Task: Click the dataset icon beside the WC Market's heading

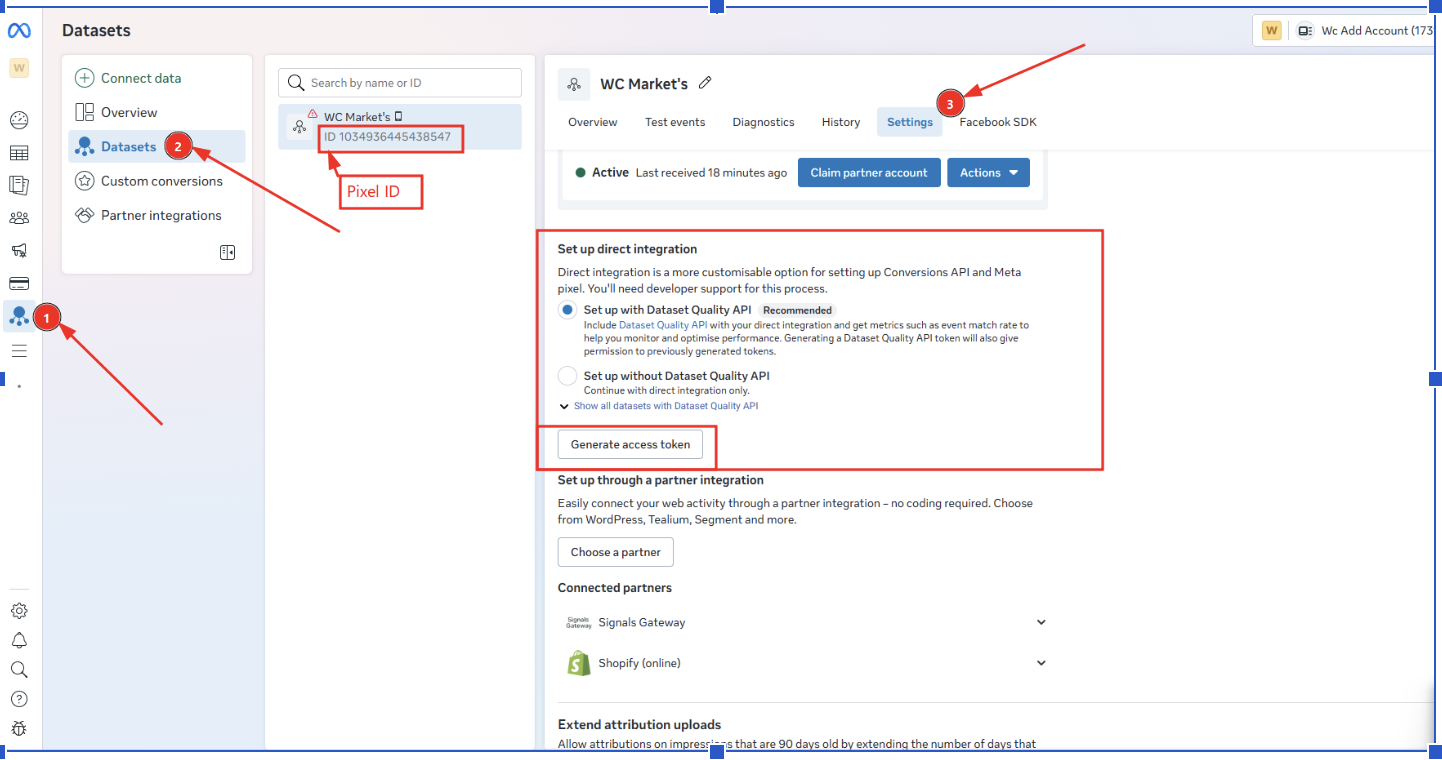Action: (574, 84)
